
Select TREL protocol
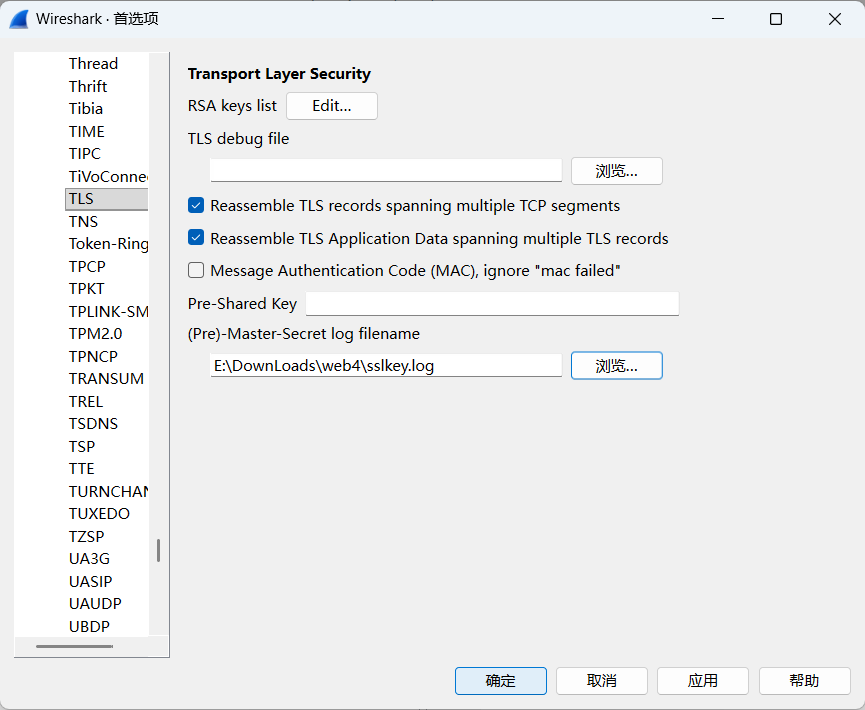point(86,402)
